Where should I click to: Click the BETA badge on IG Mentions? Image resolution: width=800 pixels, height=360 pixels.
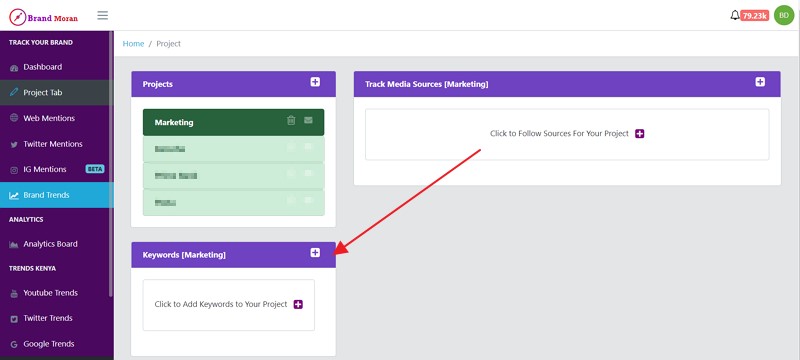95,169
